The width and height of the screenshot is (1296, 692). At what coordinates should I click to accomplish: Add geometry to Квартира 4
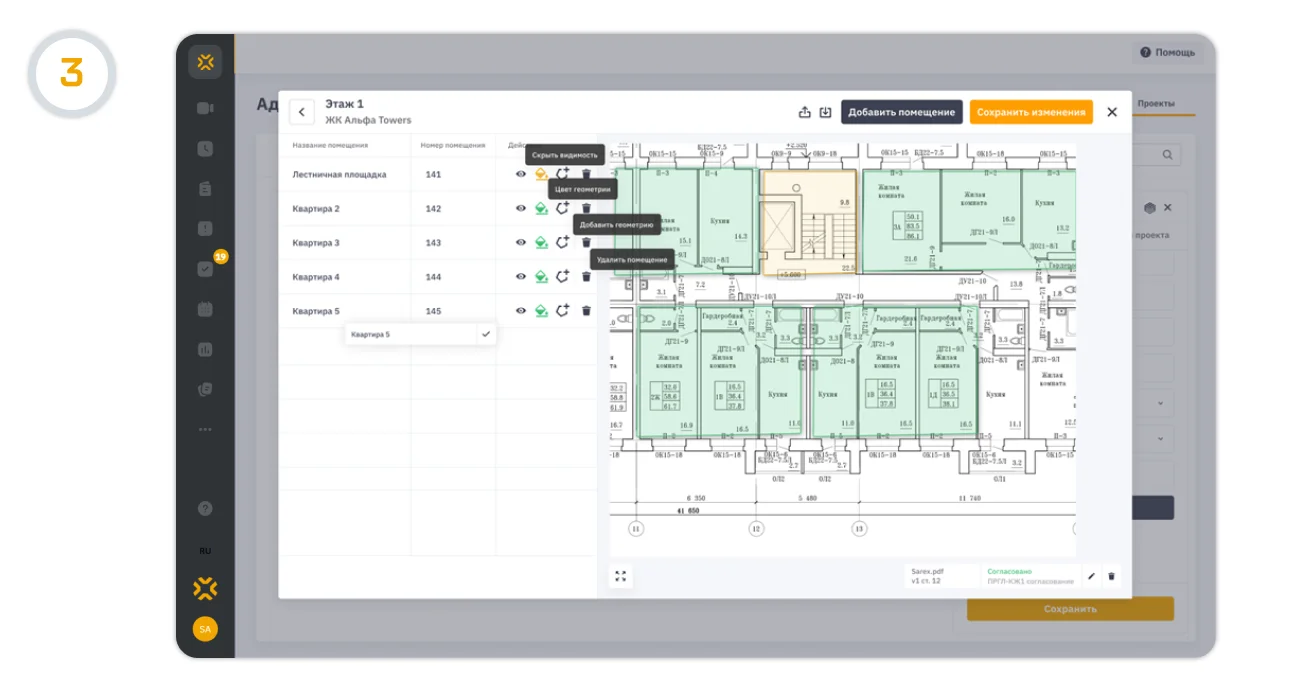coord(563,276)
